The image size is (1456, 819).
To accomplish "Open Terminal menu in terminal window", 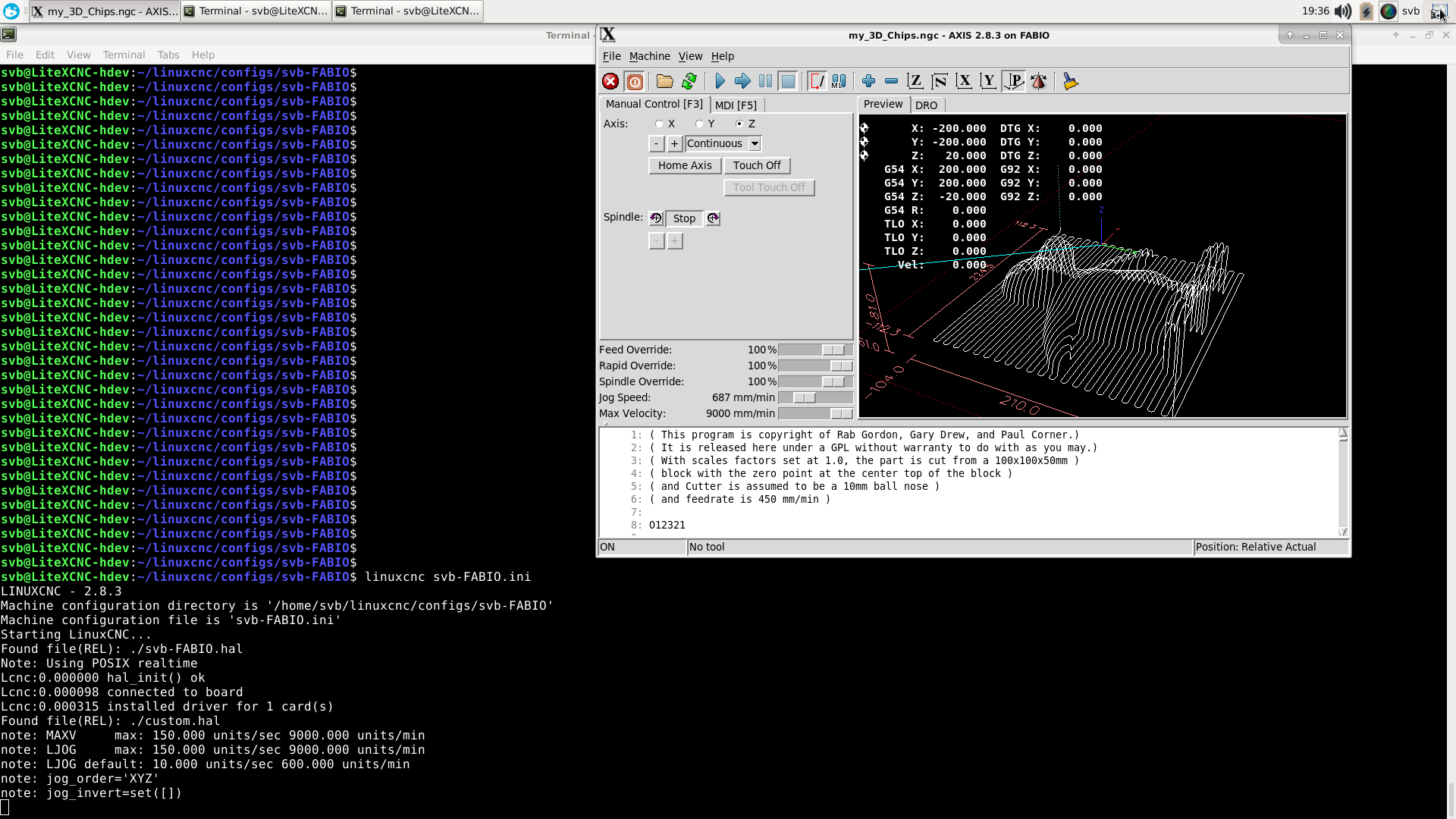I will point(124,55).
